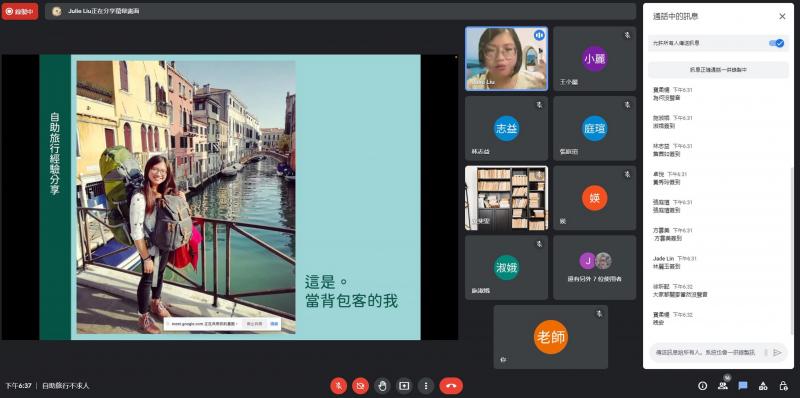Raise your hand in the meeting
This screenshot has width=800, height=398.
tap(382, 386)
